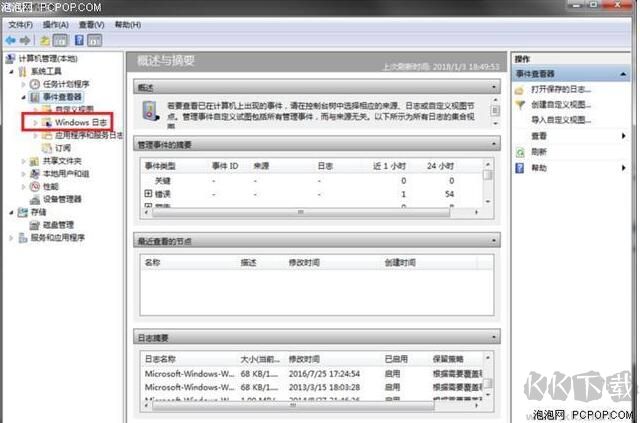640x423 pixels.
Task: Collapse the 最近查看的节点 section
Action: tap(494, 240)
